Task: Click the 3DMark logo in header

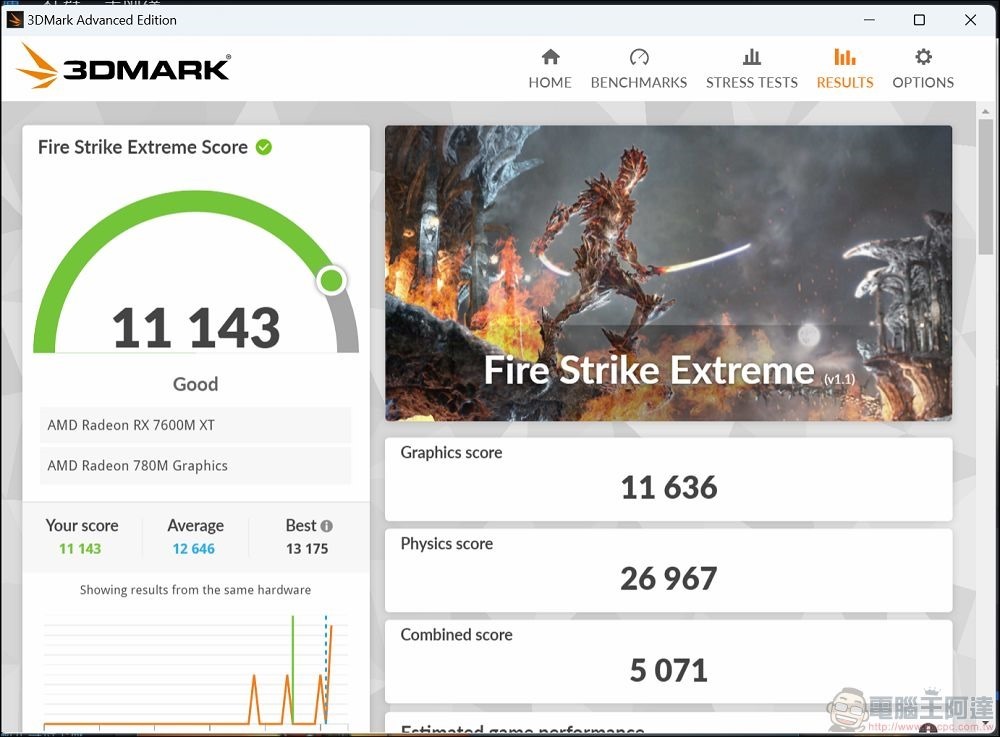Action: [124, 66]
